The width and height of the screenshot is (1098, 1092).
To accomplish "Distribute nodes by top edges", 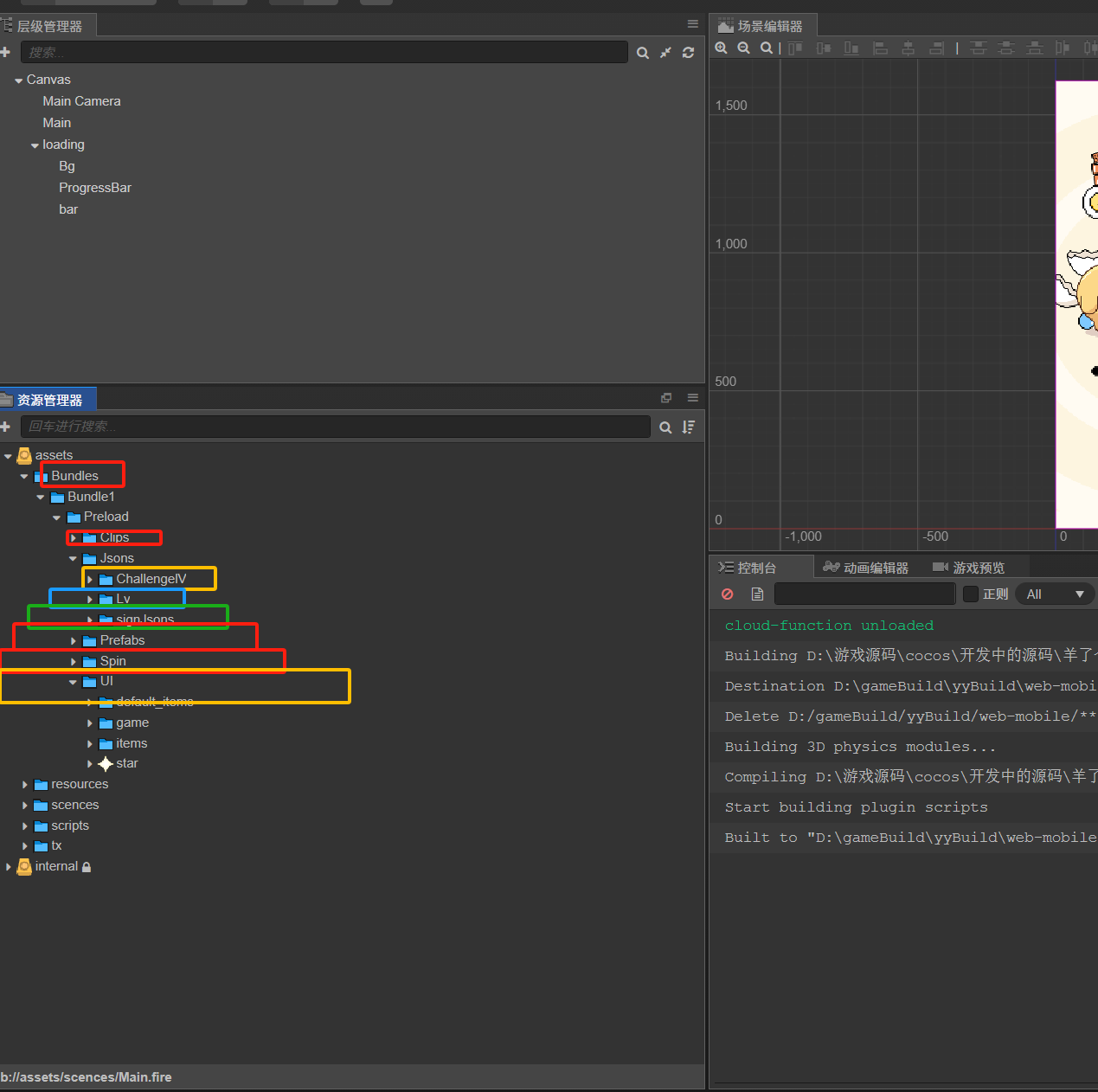I will 979,48.
